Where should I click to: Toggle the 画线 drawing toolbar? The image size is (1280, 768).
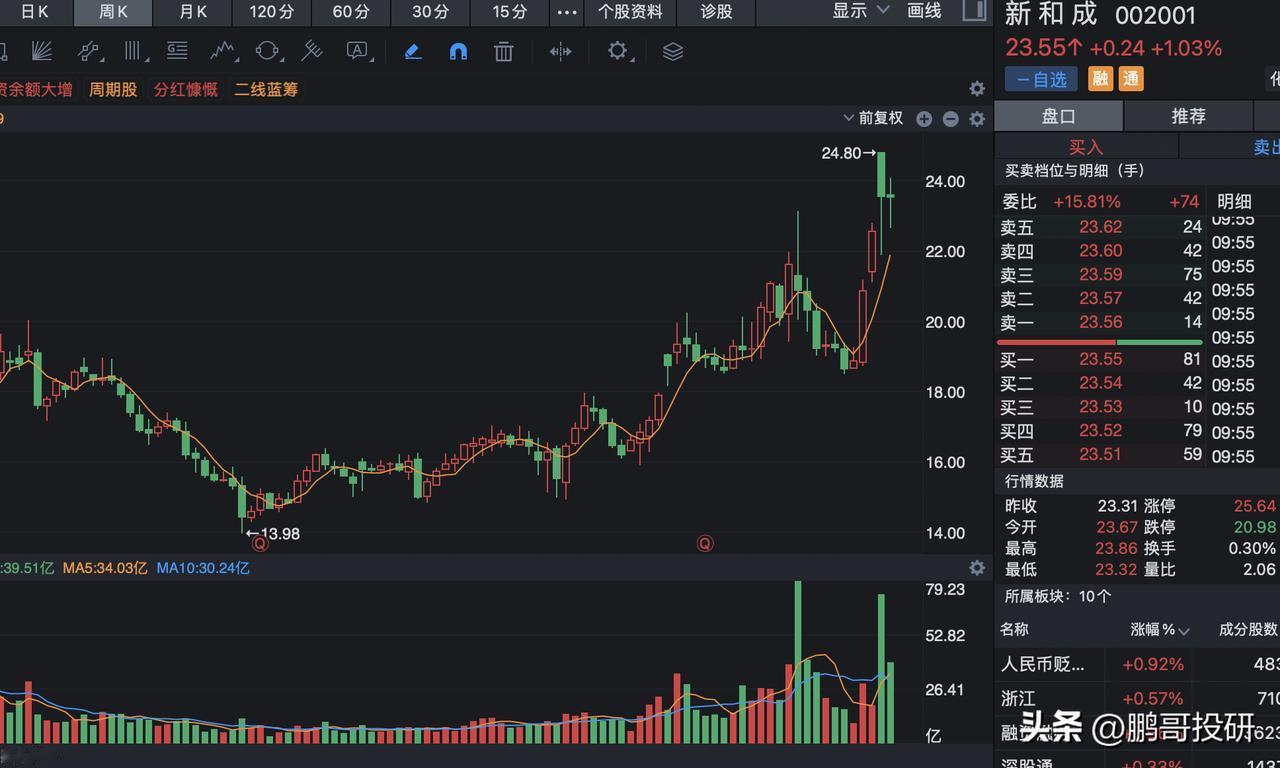[x=924, y=11]
